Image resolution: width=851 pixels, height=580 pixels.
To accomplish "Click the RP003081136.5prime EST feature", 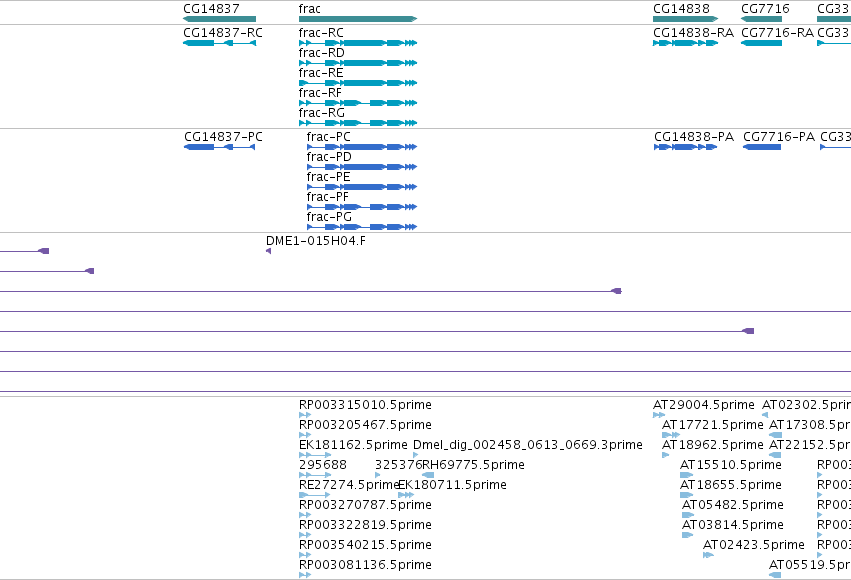I will [305, 576].
